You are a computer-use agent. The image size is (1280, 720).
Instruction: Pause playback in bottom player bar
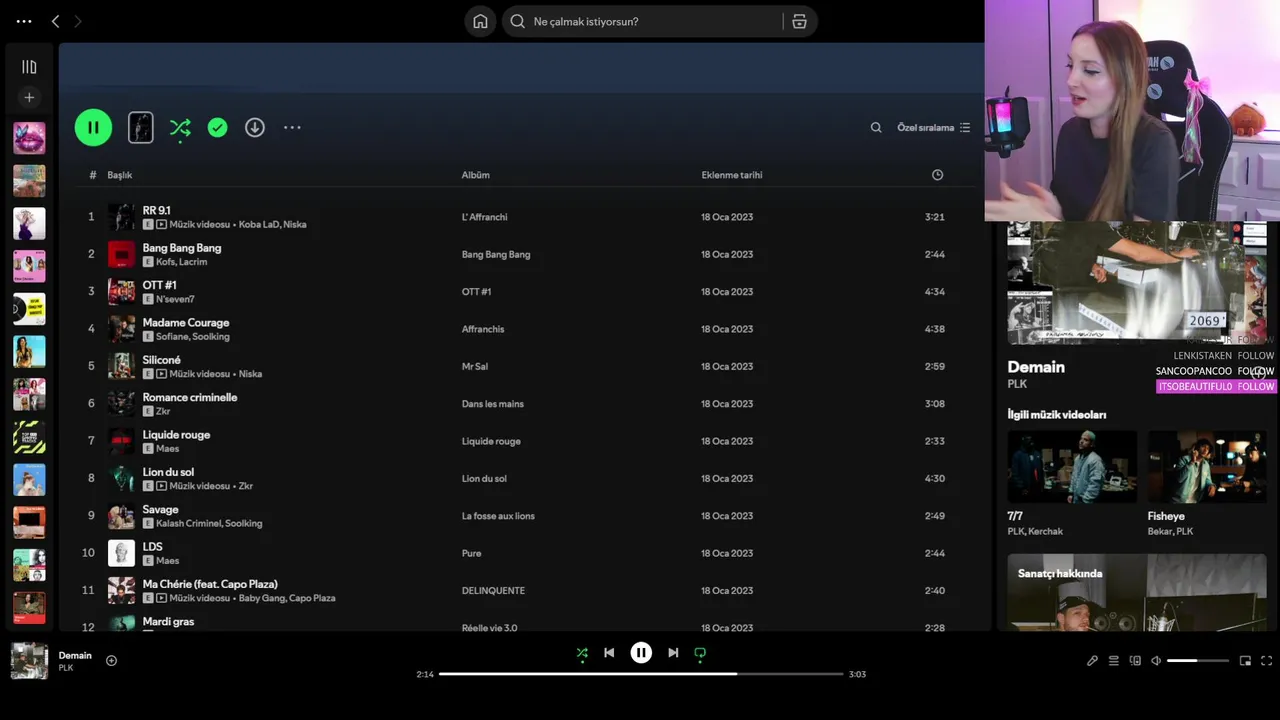[641, 653]
